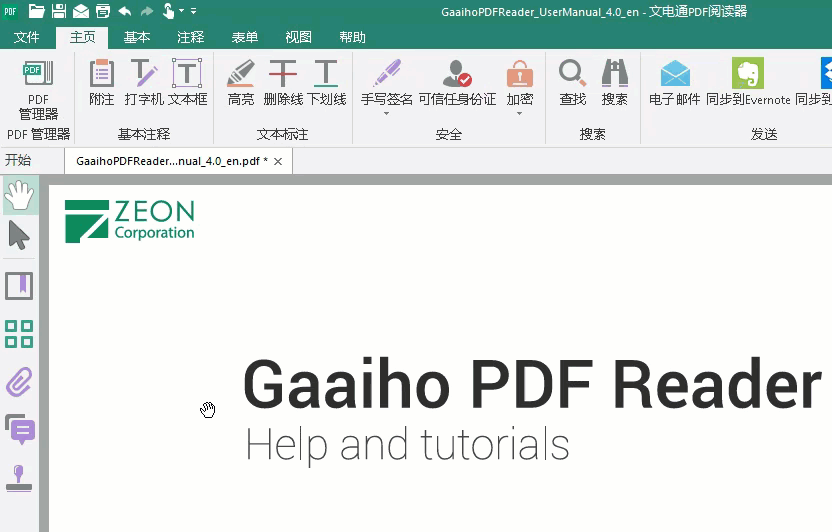This screenshot has width=832, height=532.
Task: Open 搜索 search with binoculars icon
Action: point(614,82)
